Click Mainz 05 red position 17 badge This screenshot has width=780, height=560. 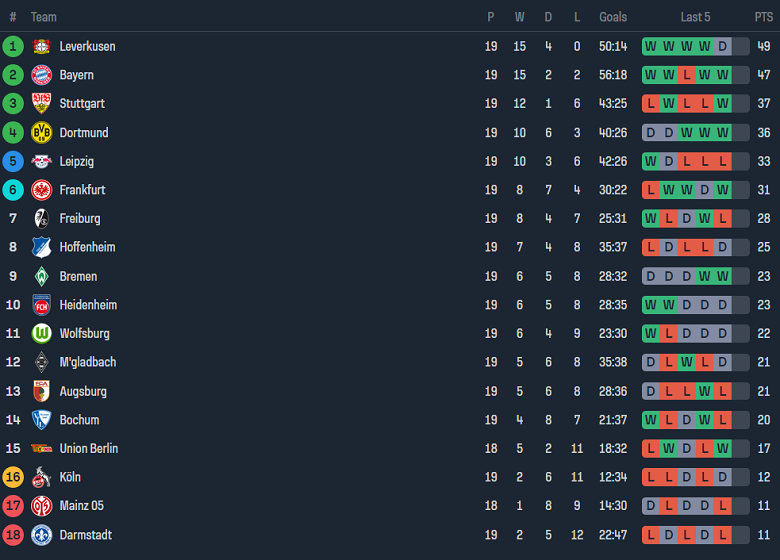13,506
